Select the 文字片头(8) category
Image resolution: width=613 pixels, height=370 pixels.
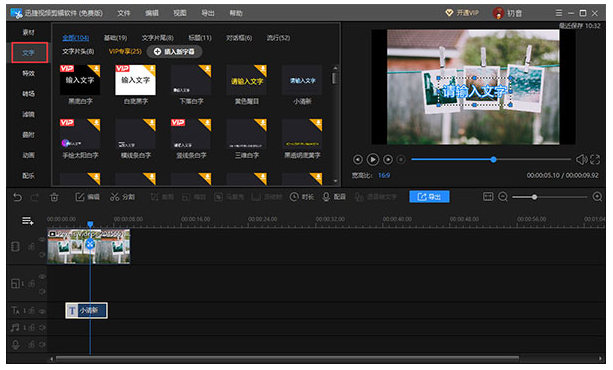point(78,51)
